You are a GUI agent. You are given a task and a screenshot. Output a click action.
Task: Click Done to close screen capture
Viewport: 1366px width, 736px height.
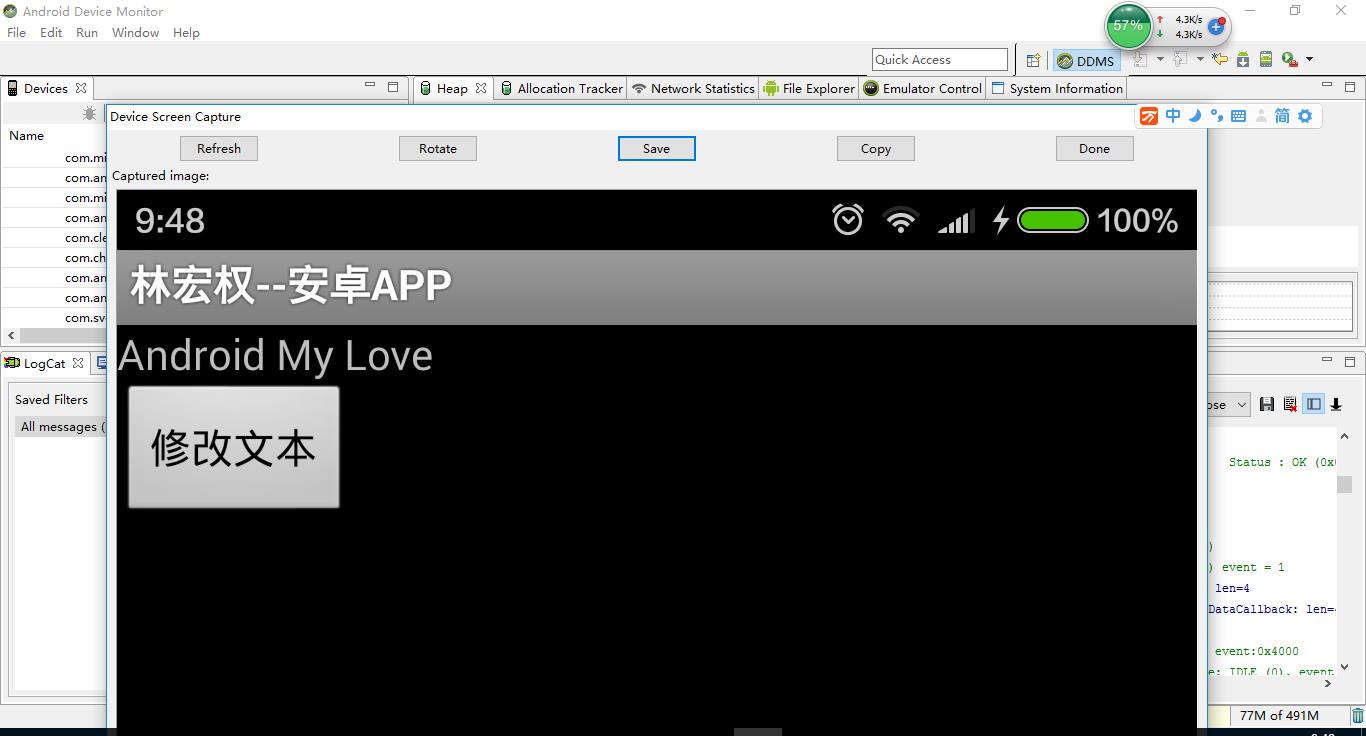coord(1095,148)
